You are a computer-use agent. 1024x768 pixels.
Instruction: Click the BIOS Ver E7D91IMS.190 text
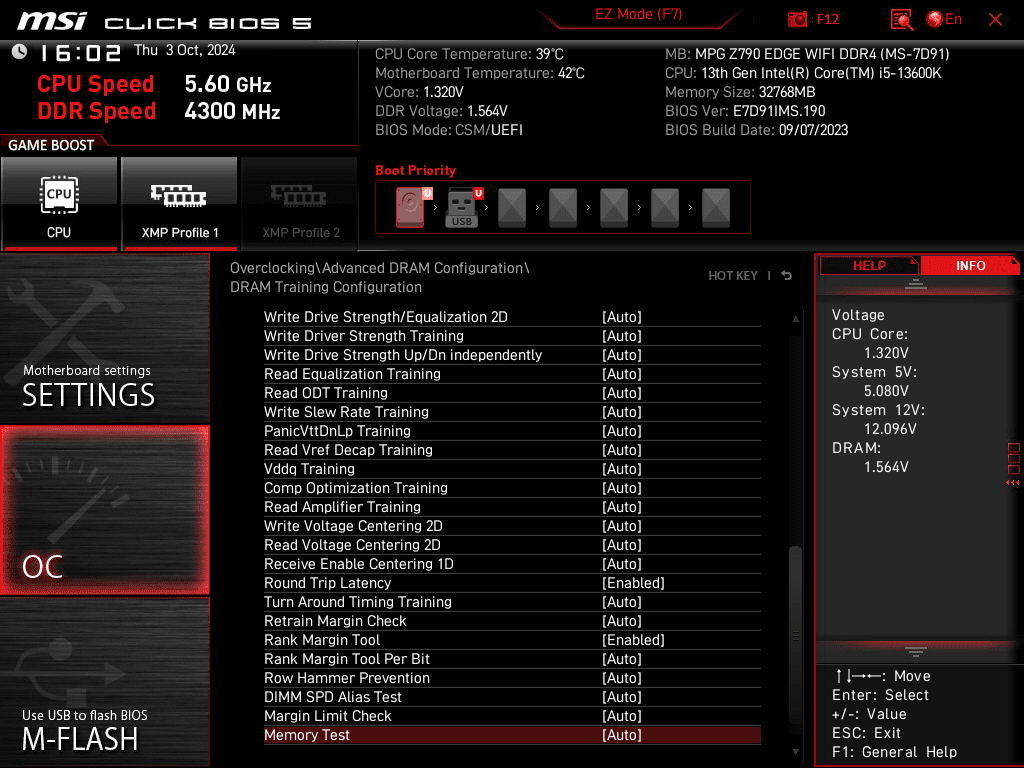[x=745, y=111]
